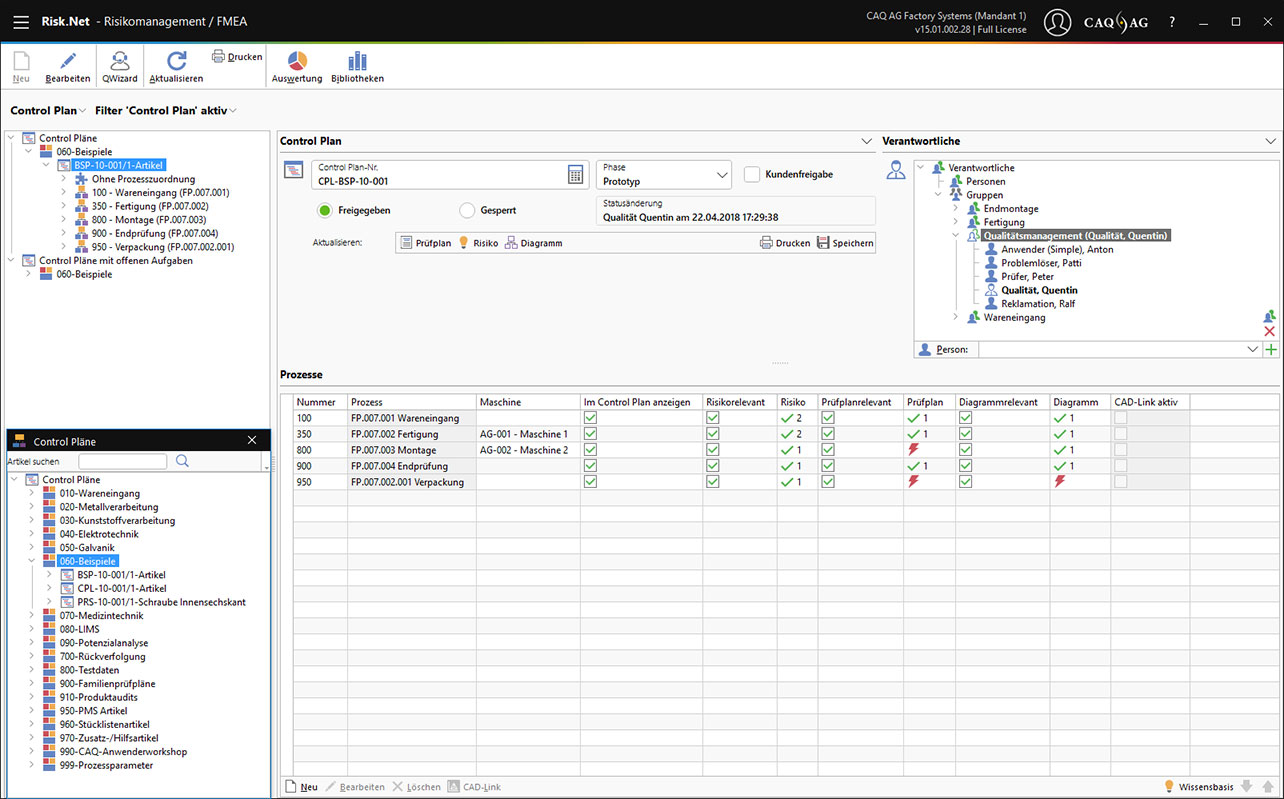The image size is (1284, 799).
Task: Open the hamburger menu at top left
Action: (x=20, y=21)
